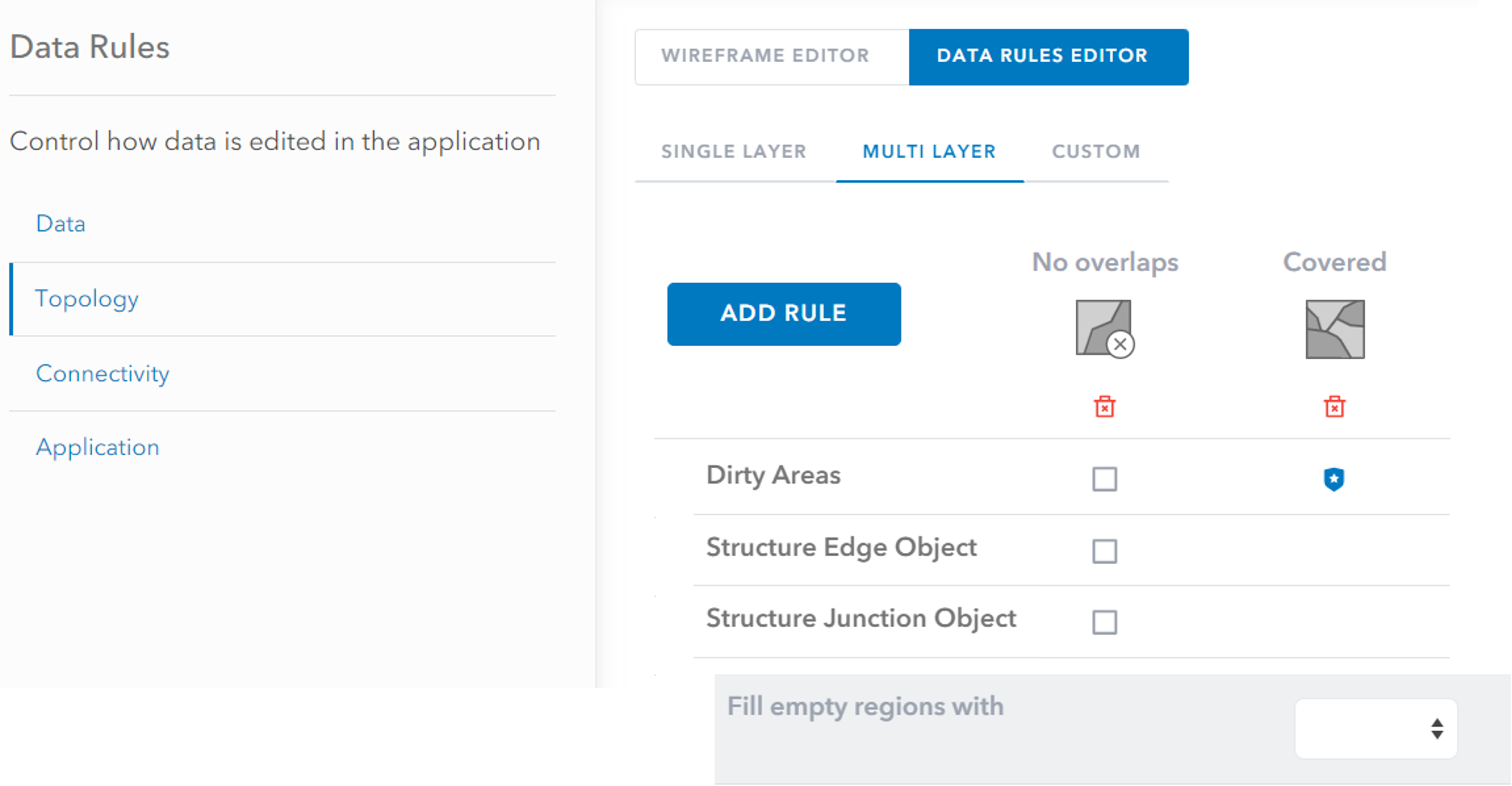This screenshot has width=1512, height=786.
Task: Click the Covered column heading
Action: click(1334, 262)
